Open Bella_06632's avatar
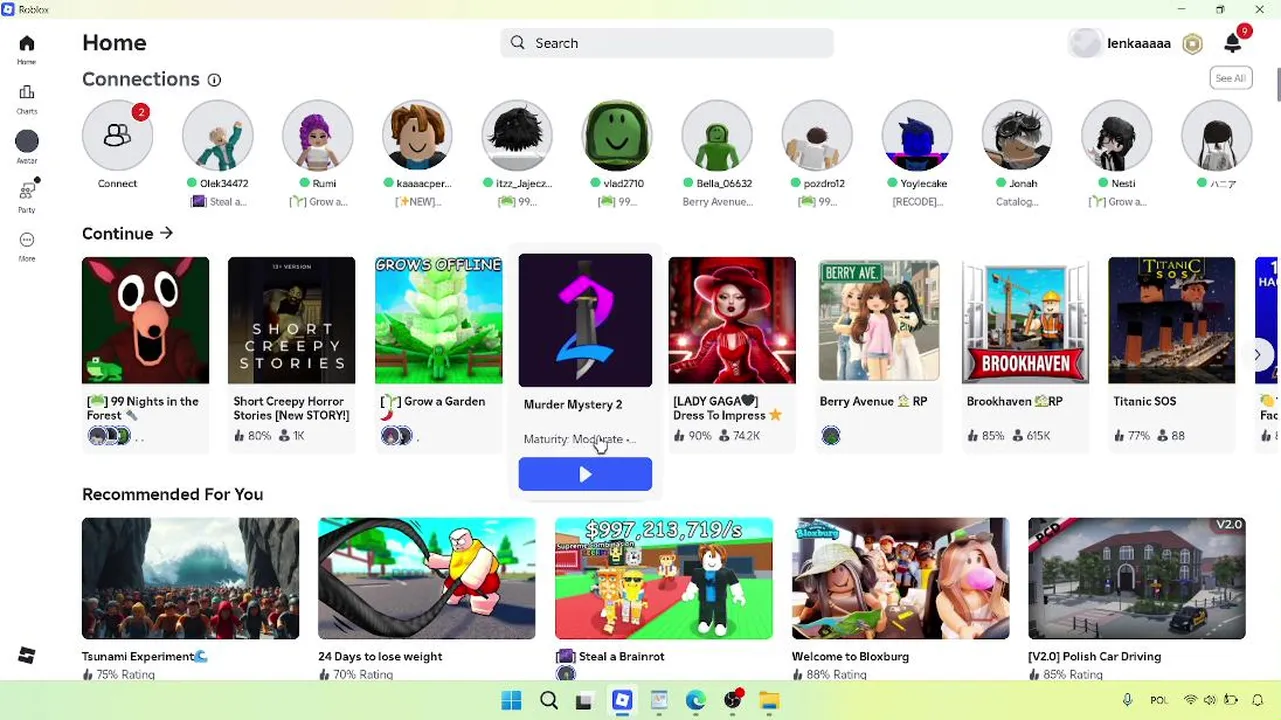 coord(717,136)
